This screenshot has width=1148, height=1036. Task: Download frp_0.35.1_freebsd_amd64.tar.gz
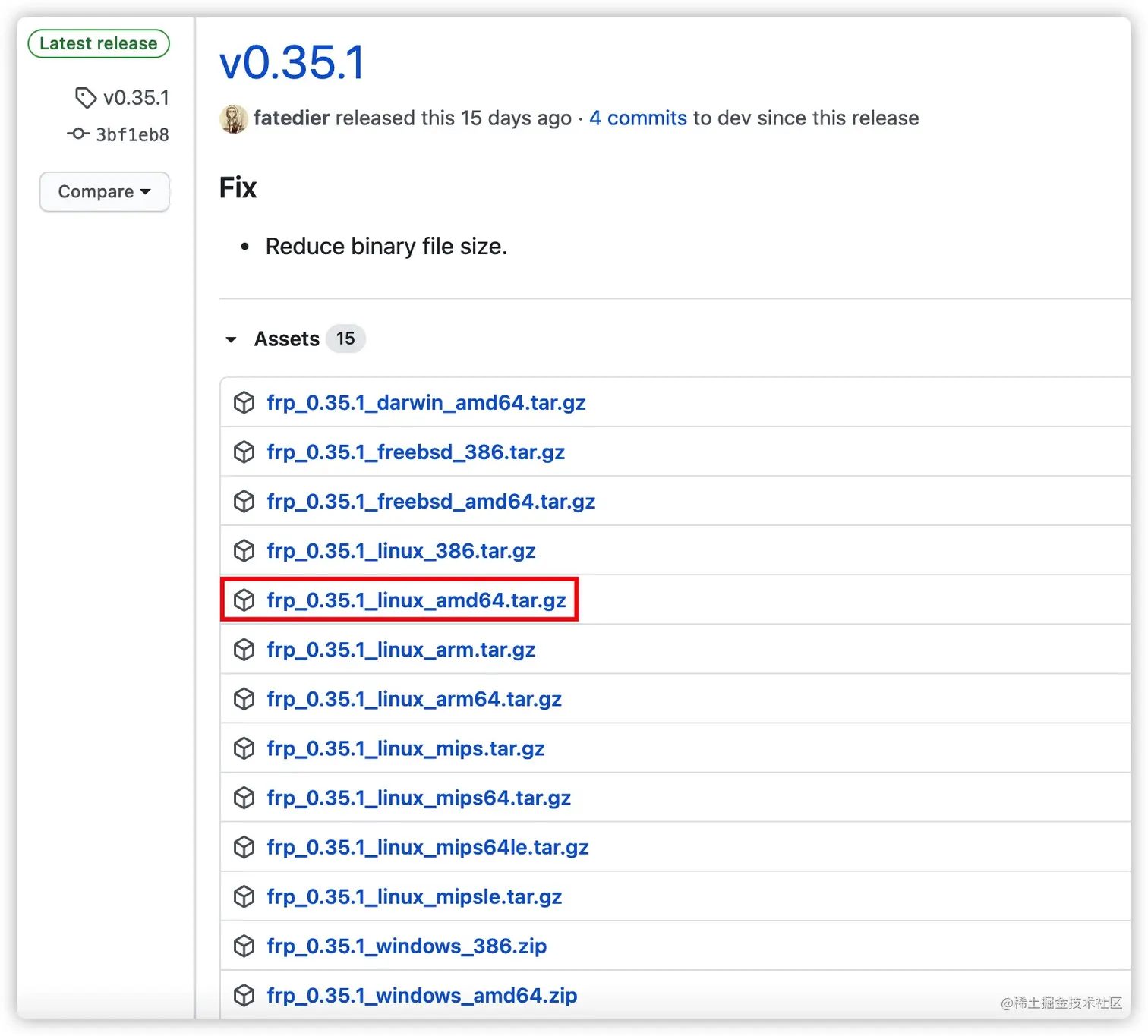pyautogui.click(x=430, y=501)
